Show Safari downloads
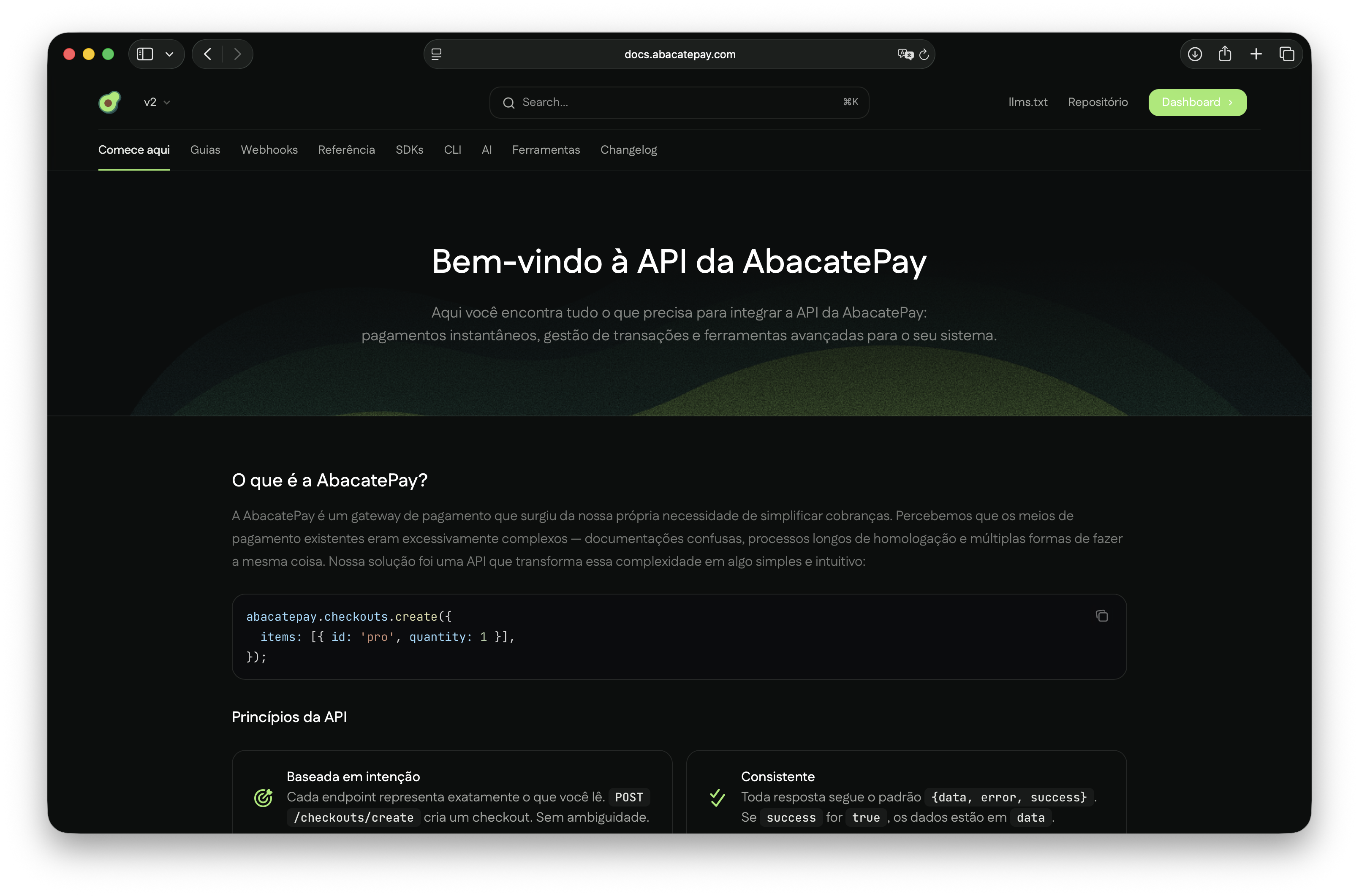 click(x=1194, y=54)
